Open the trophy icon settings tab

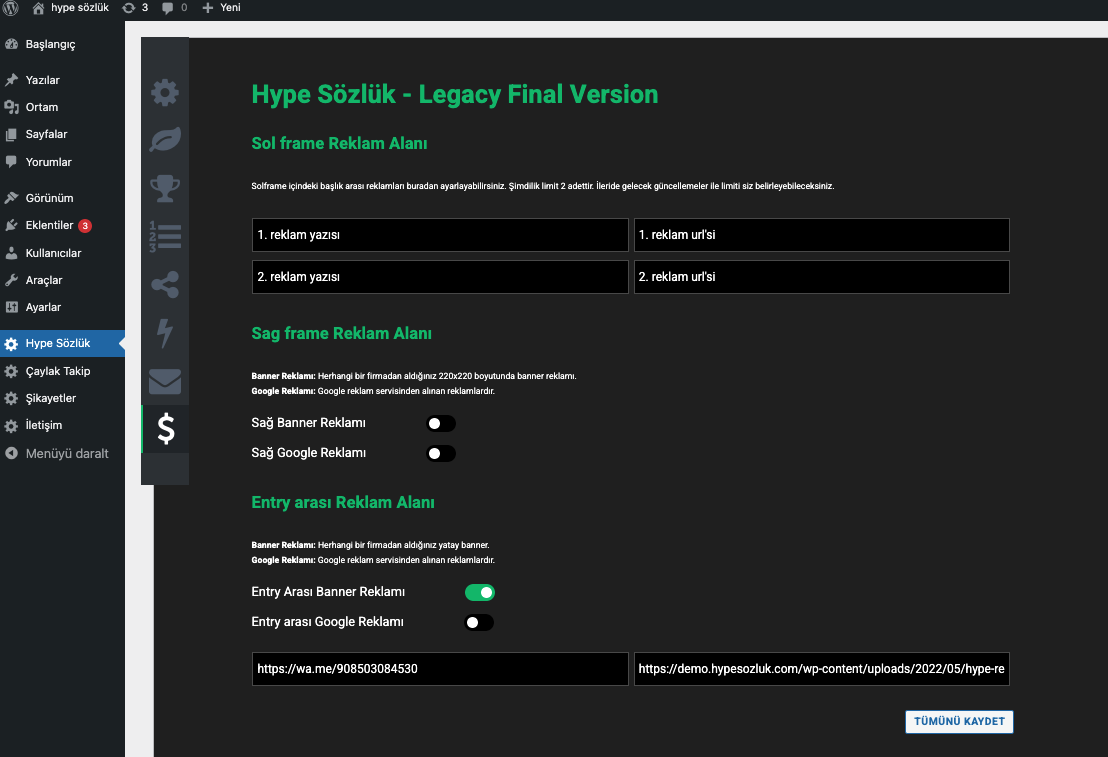[x=165, y=188]
